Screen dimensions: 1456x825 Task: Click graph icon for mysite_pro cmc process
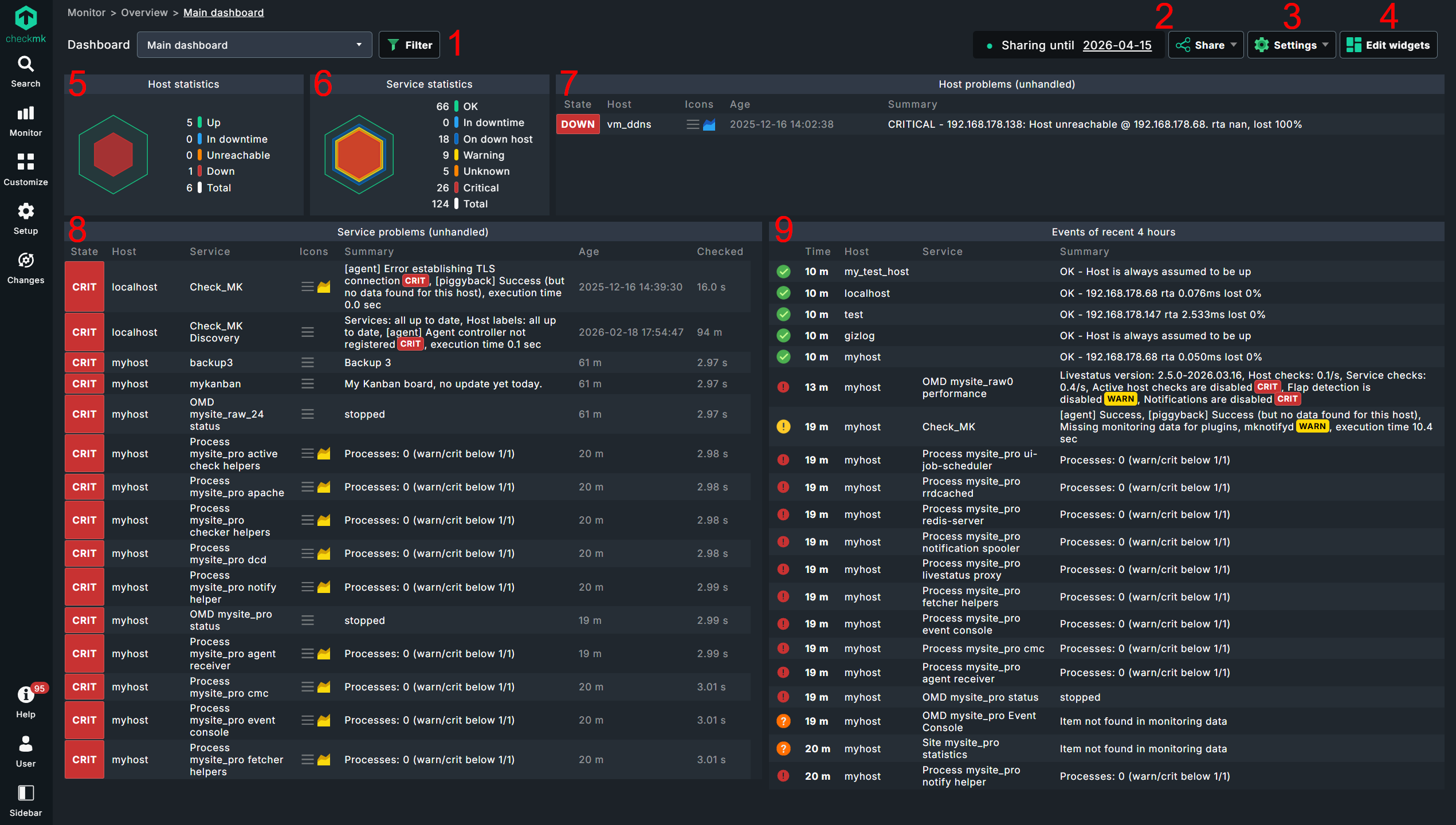click(324, 687)
